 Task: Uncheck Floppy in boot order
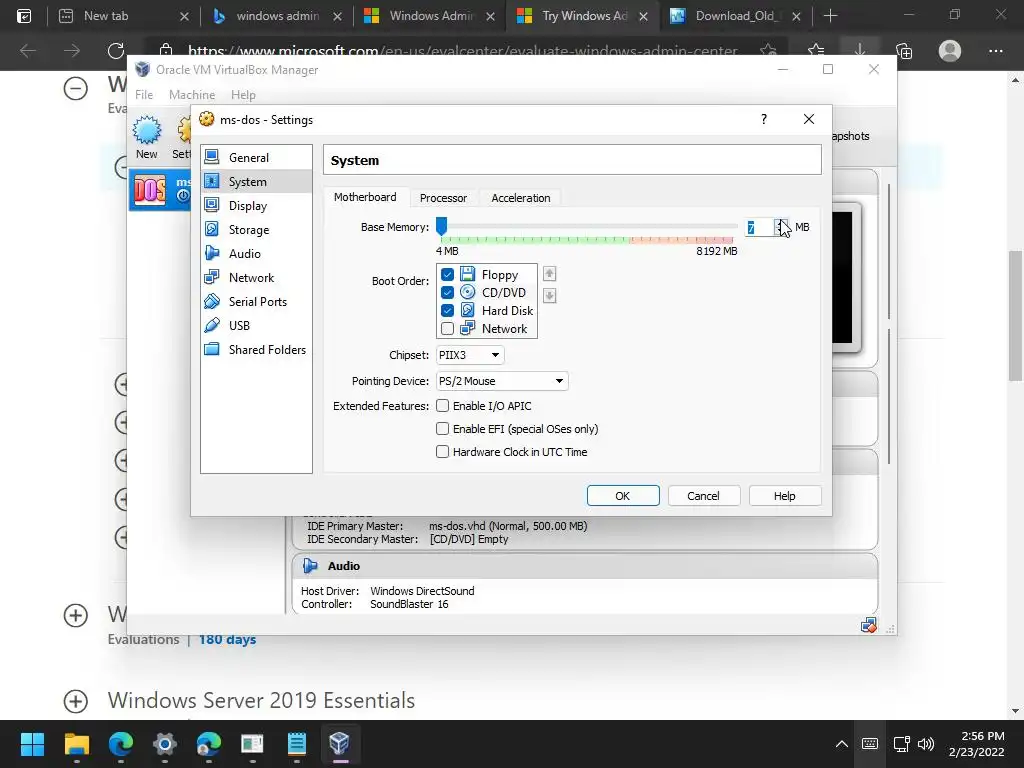point(447,274)
